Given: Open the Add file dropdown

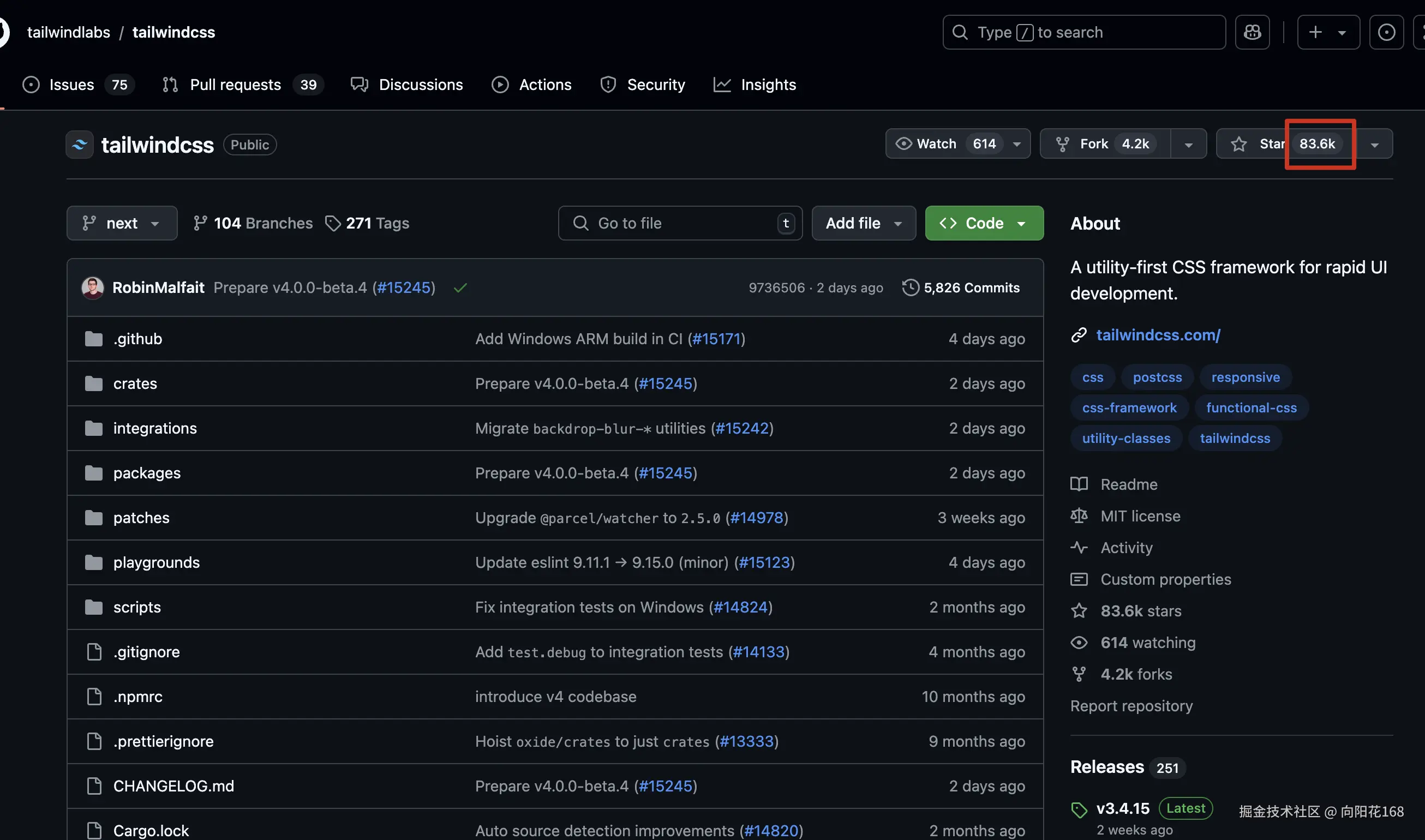Looking at the screenshot, I should click(864, 223).
